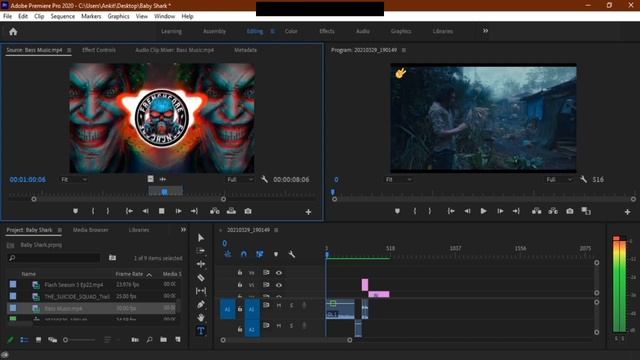
Task: Click Automate to Sequence icon
Action: [x=135, y=339]
